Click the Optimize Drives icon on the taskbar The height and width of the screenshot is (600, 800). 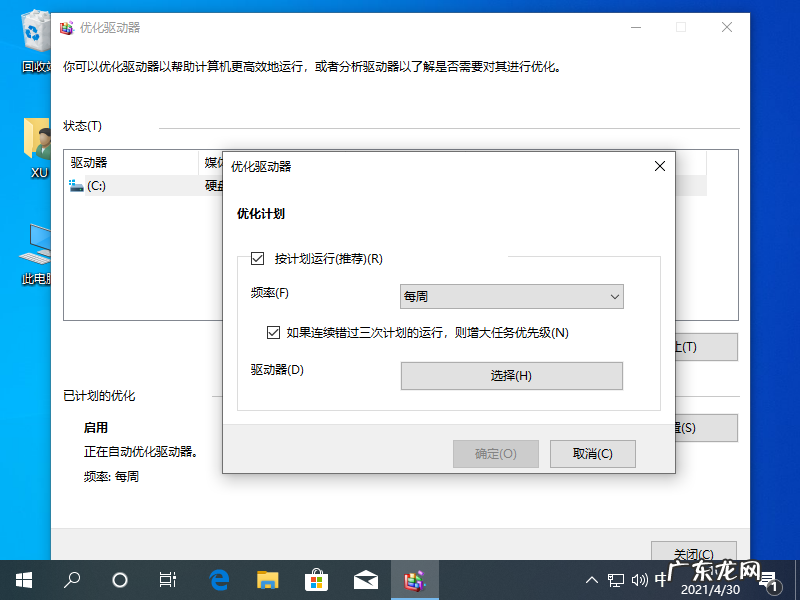(414, 579)
